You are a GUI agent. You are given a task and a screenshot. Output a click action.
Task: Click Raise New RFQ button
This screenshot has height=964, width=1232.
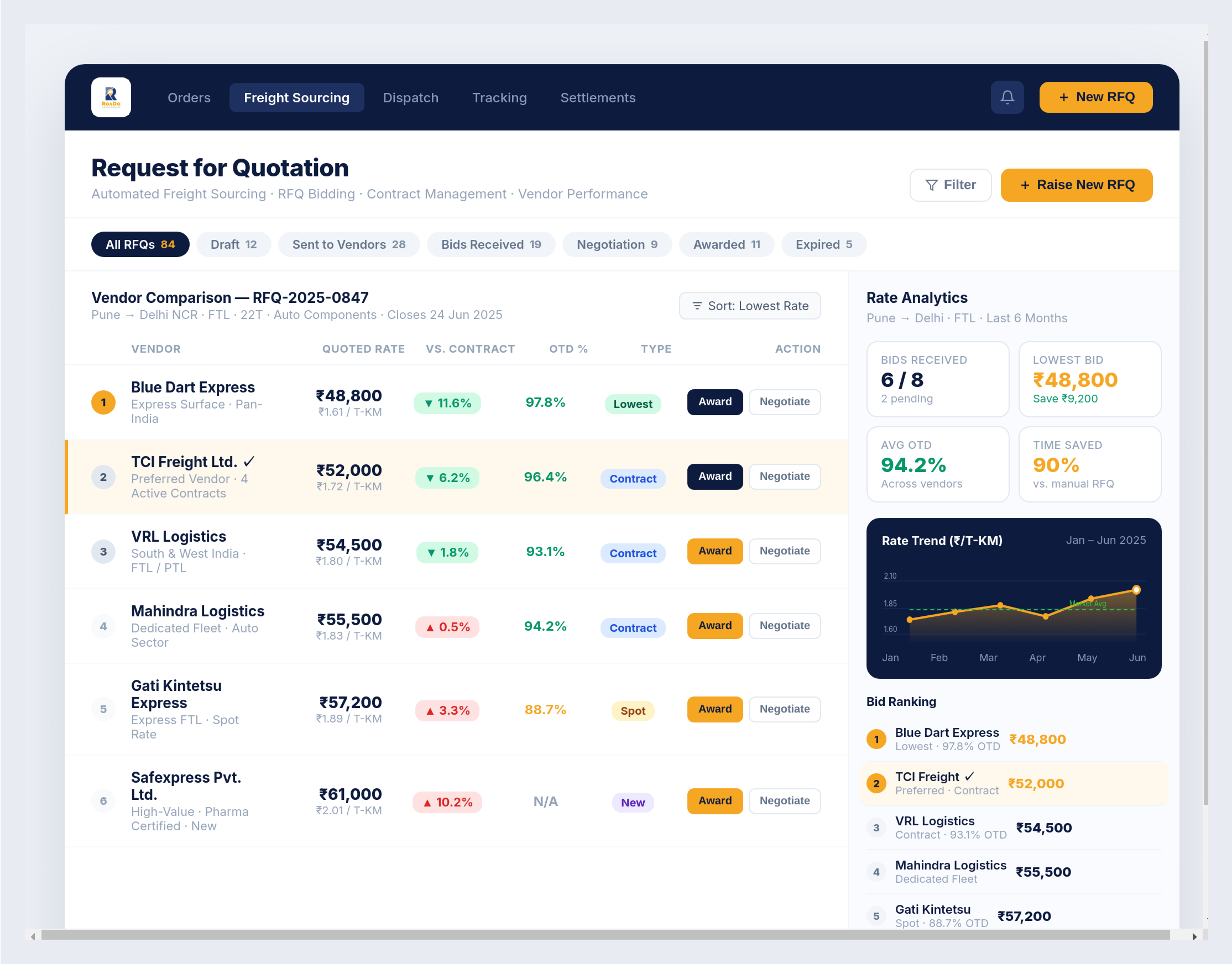pyautogui.click(x=1076, y=185)
